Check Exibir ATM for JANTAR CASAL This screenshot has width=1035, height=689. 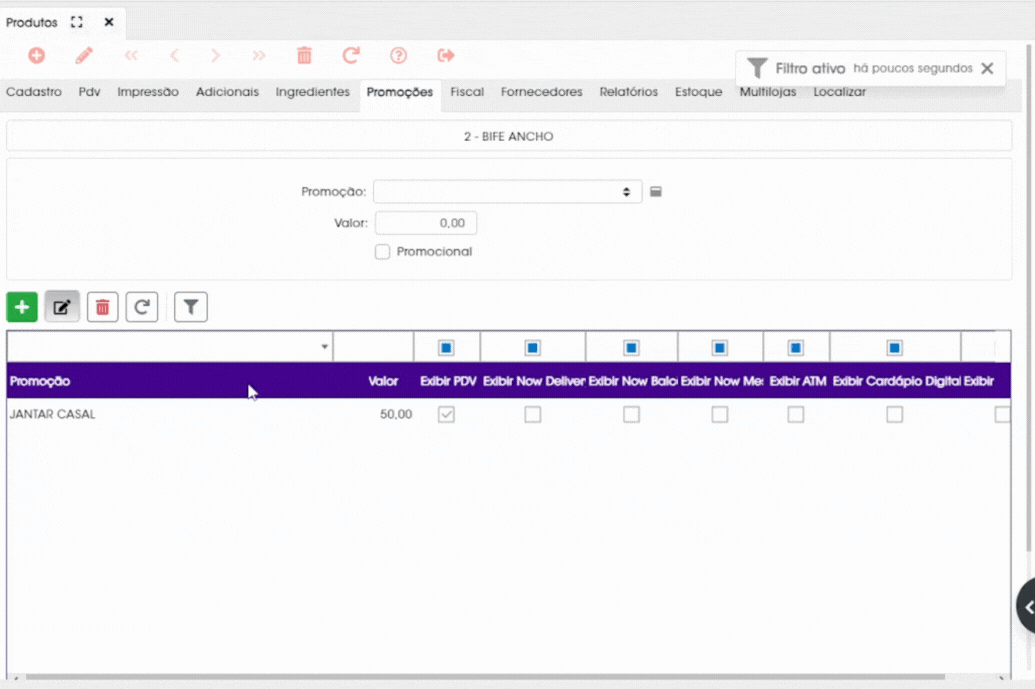pyautogui.click(x=795, y=414)
